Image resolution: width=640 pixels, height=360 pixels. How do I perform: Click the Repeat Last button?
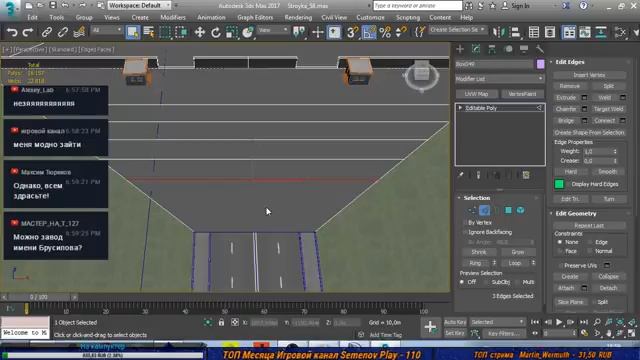pos(589,225)
